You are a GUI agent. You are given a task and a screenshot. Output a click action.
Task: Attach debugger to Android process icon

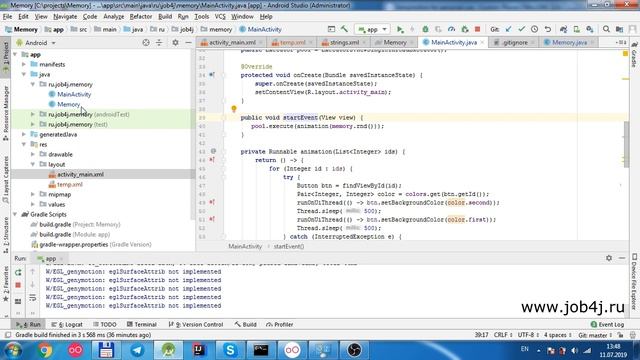pyautogui.click(x=464, y=29)
